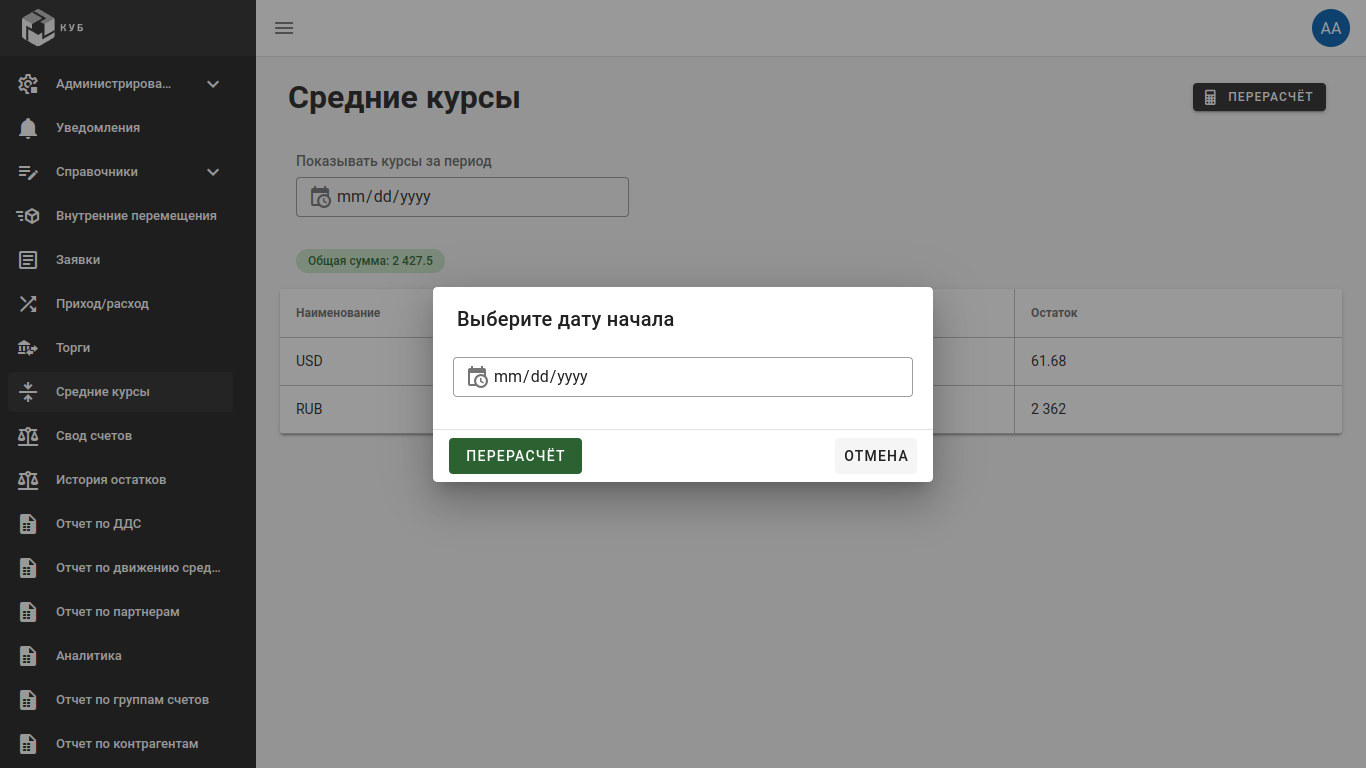Click the Торги bank icon
The image size is (1366, 768).
(x=28, y=348)
